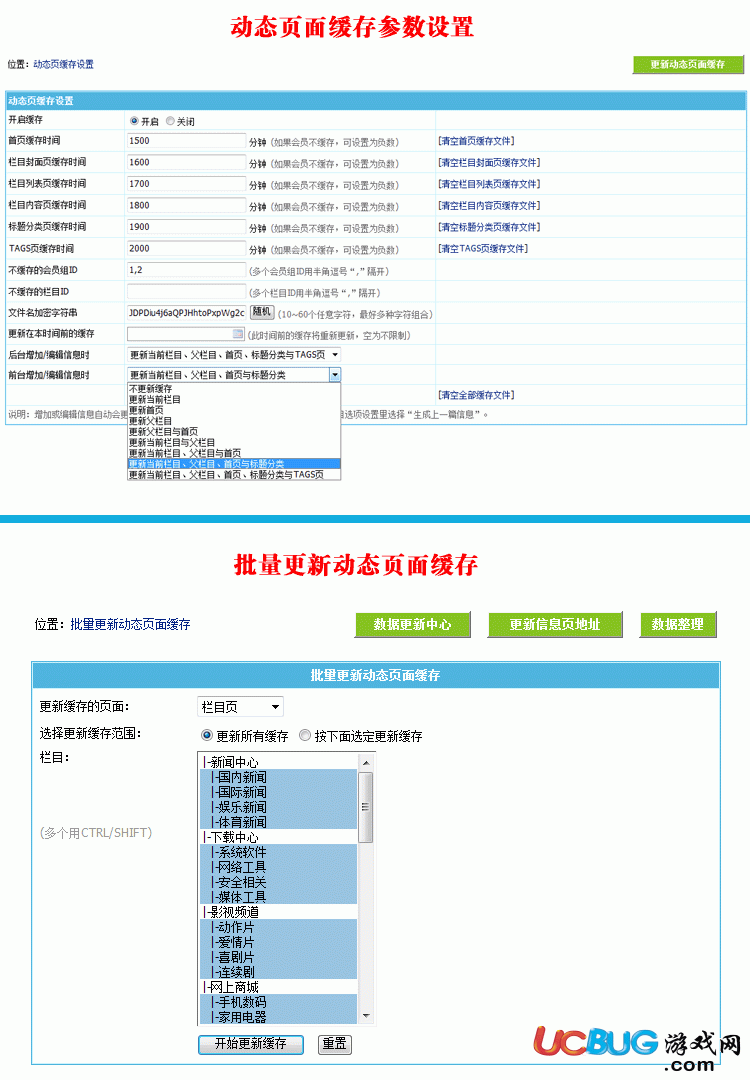Click 清空标题分类页缓存文件 link
Screen dimensions: 750x1080
pos(489,227)
